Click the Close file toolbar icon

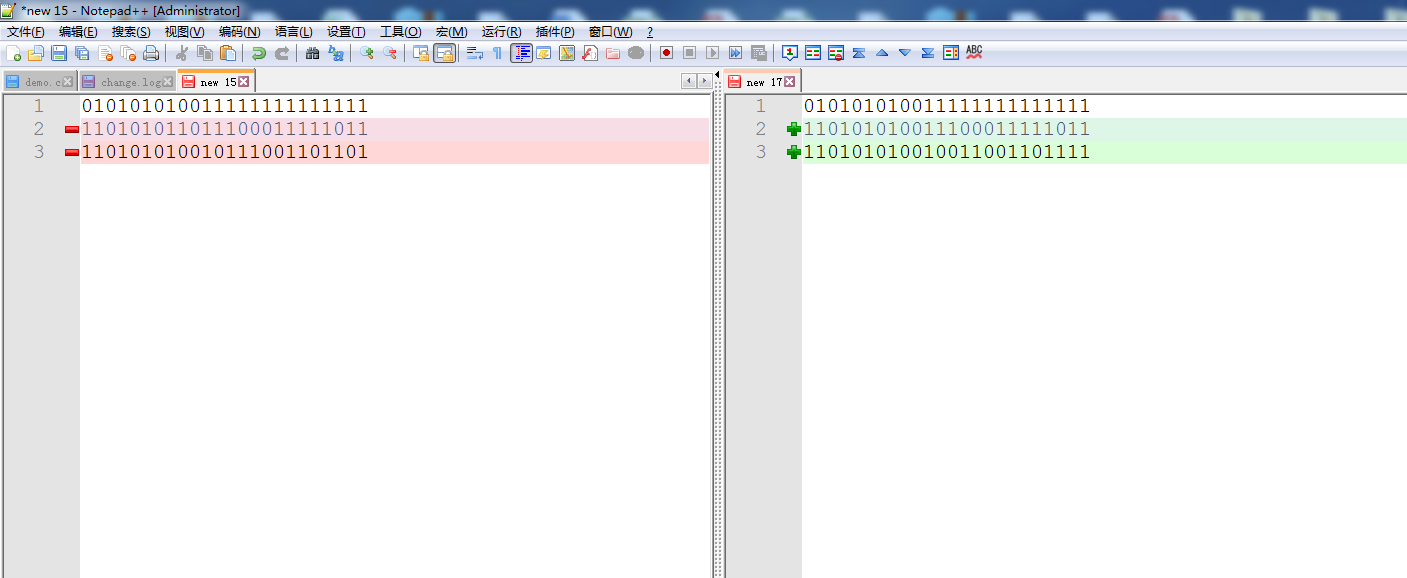(x=105, y=53)
